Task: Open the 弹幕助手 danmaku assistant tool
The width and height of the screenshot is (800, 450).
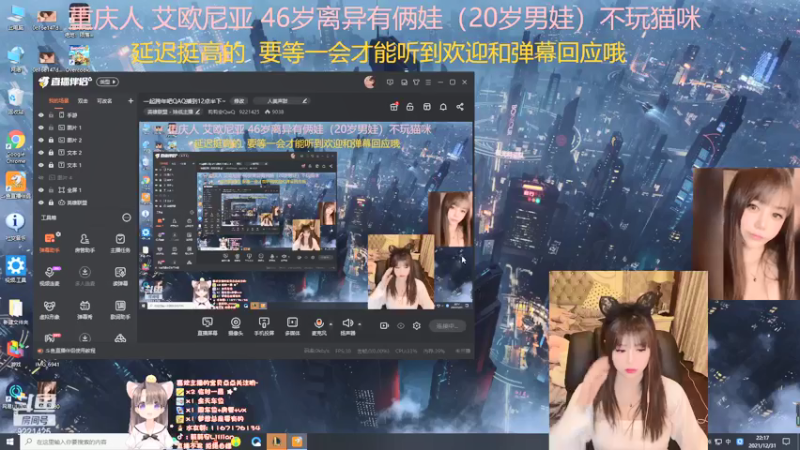Action: [49, 243]
